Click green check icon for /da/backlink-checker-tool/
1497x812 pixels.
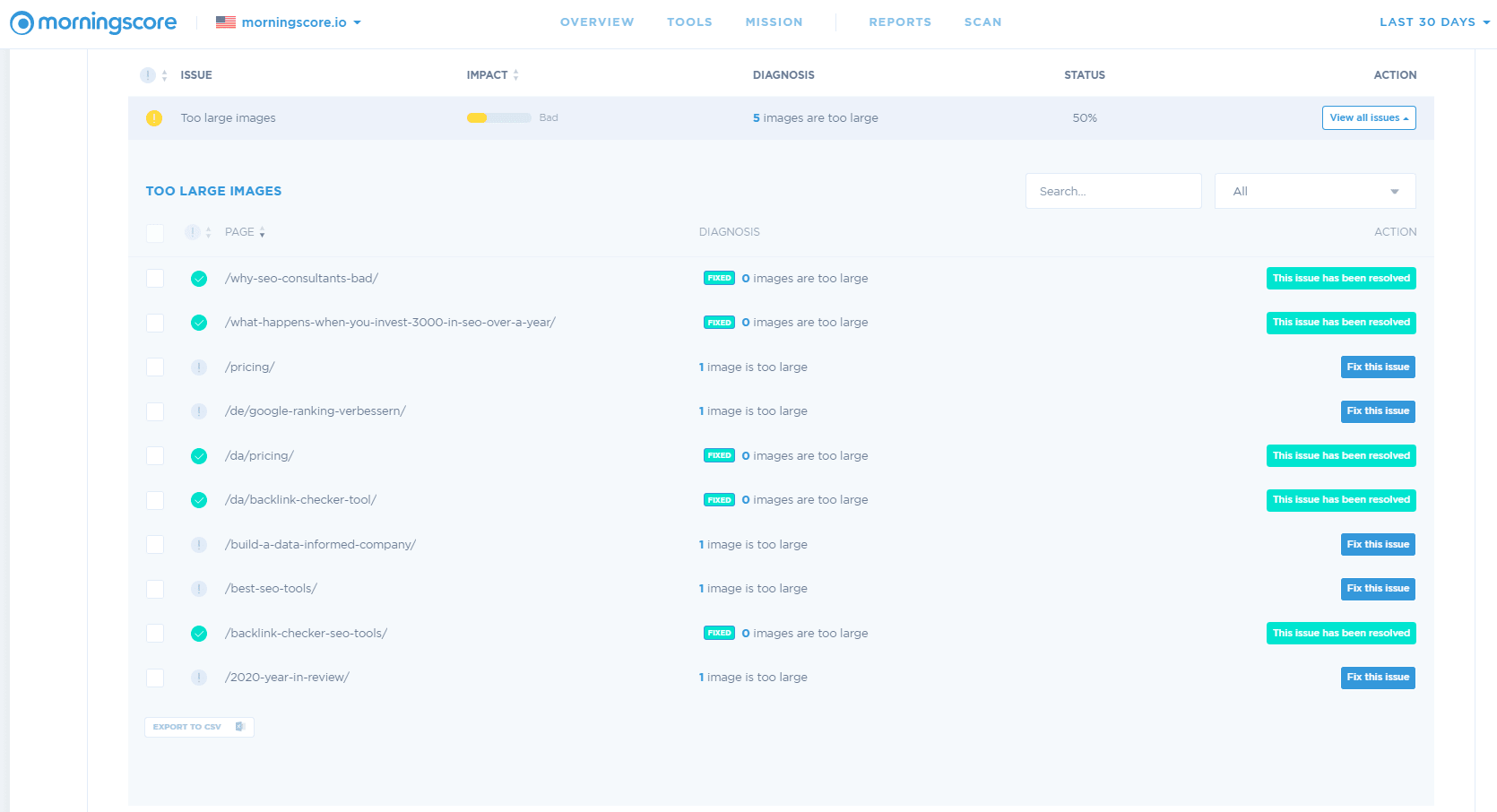tap(199, 500)
